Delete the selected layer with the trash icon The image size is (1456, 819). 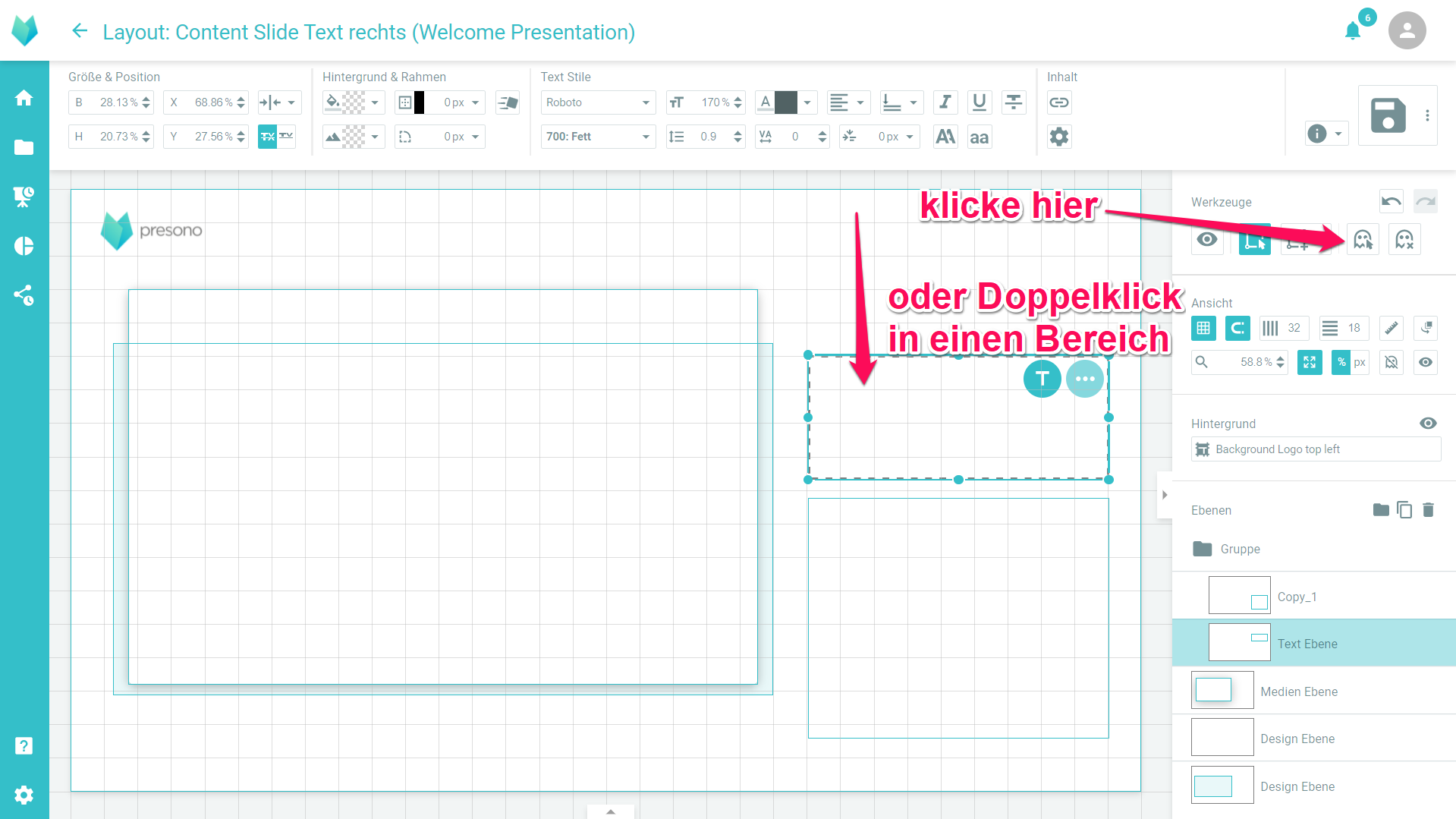click(x=1429, y=509)
